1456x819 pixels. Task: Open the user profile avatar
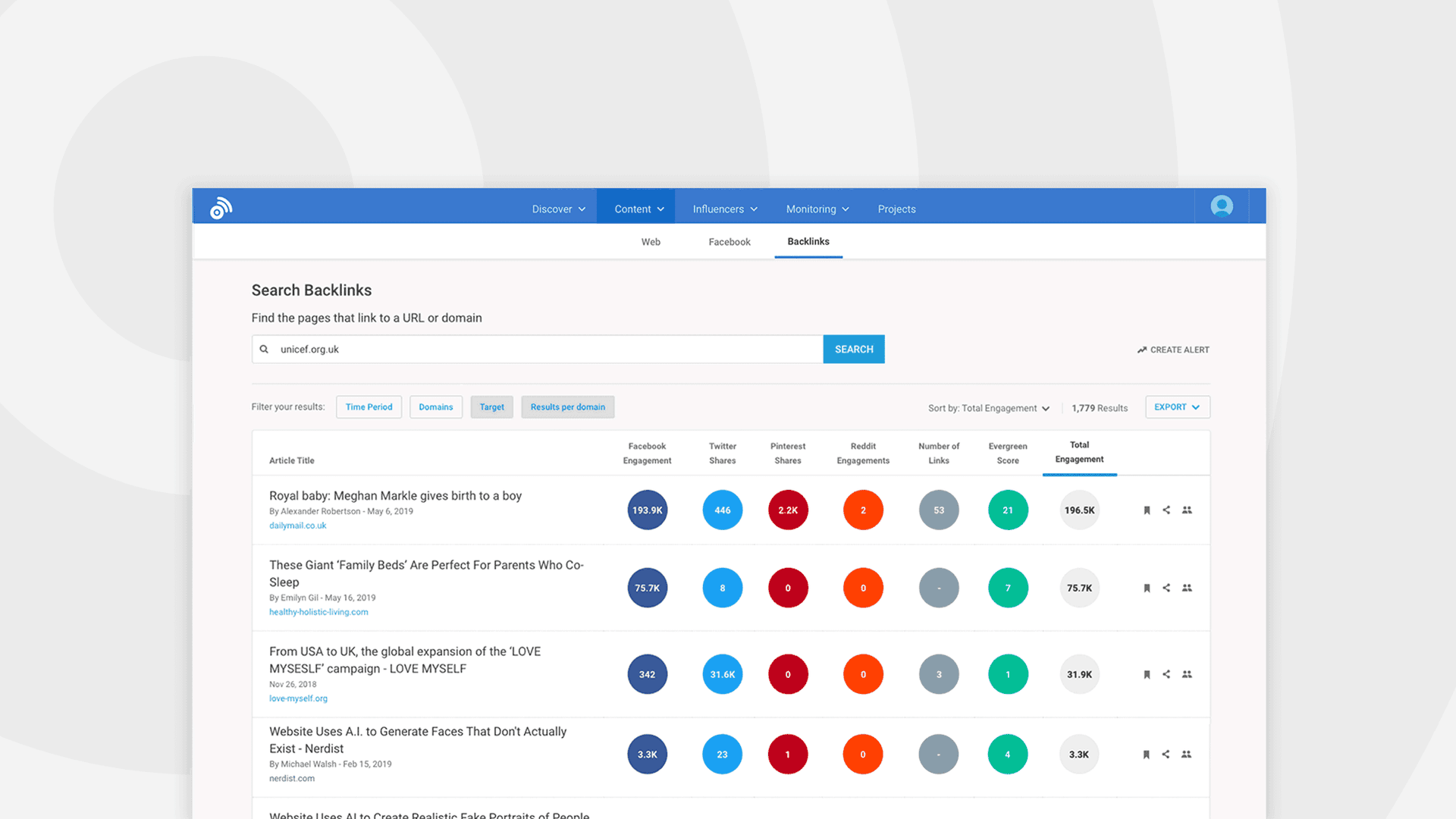tap(1221, 206)
